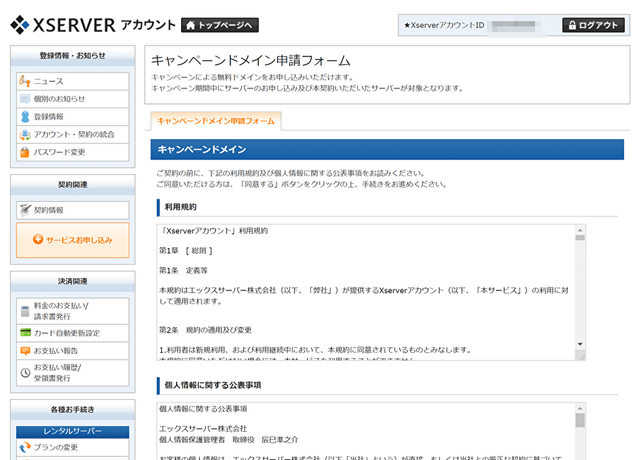Select the キャンペーンドメイン申請フォーム tab

(x=216, y=121)
